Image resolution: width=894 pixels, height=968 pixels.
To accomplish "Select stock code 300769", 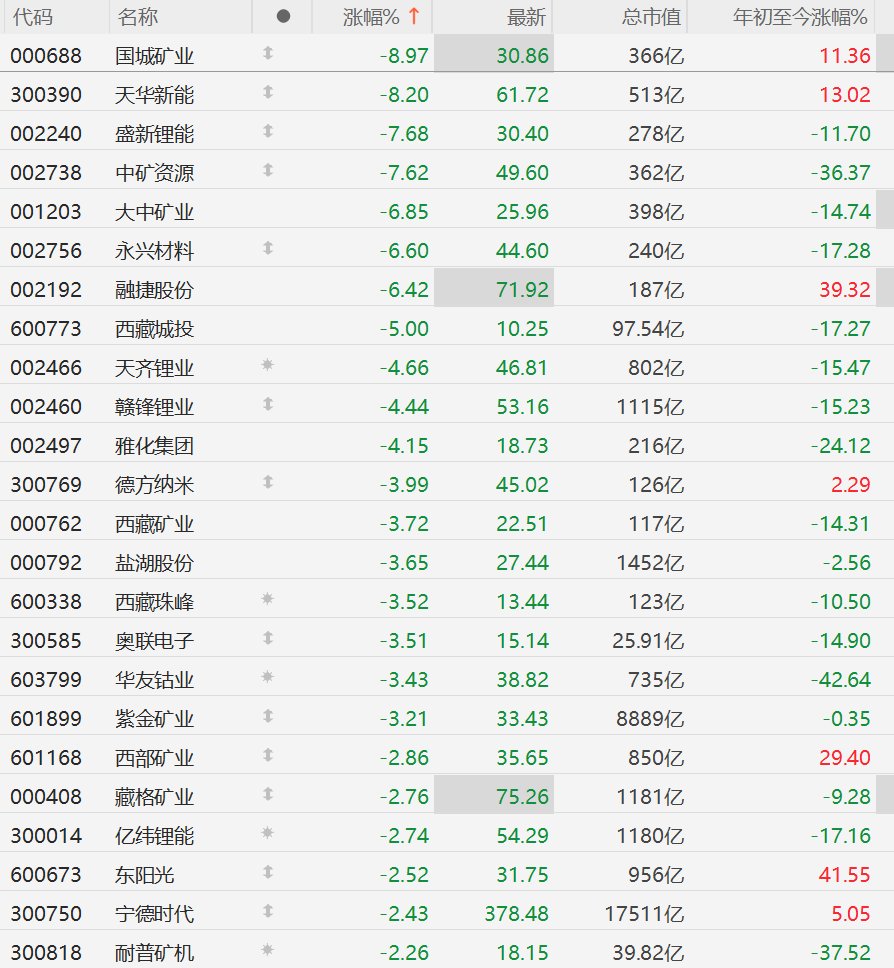I will click(46, 485).
